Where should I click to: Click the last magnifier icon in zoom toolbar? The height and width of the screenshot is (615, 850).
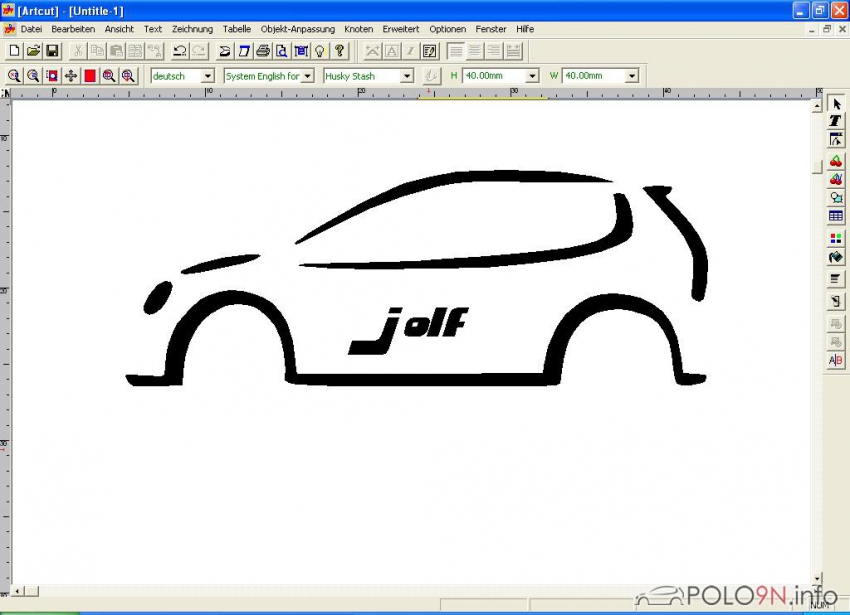128,76
